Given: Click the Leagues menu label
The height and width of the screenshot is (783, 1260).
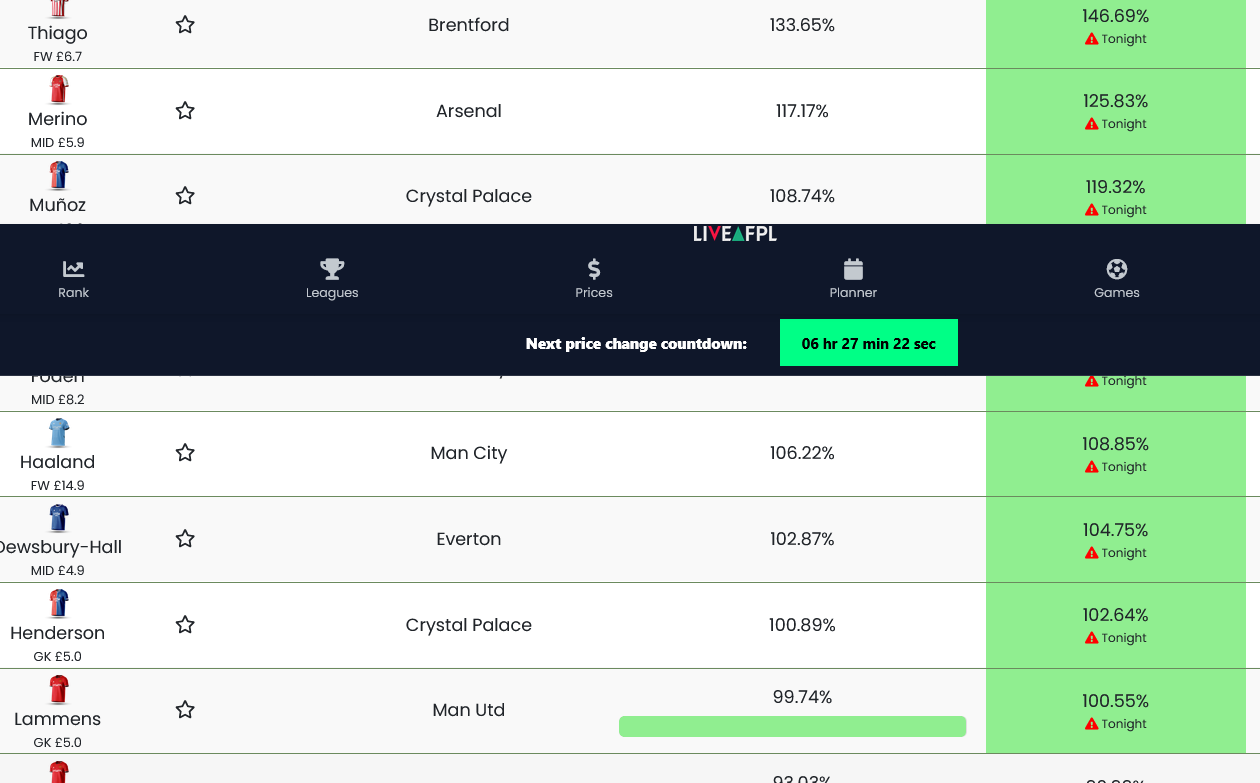Looking at the screenshot, I should [x=332, y=293].
